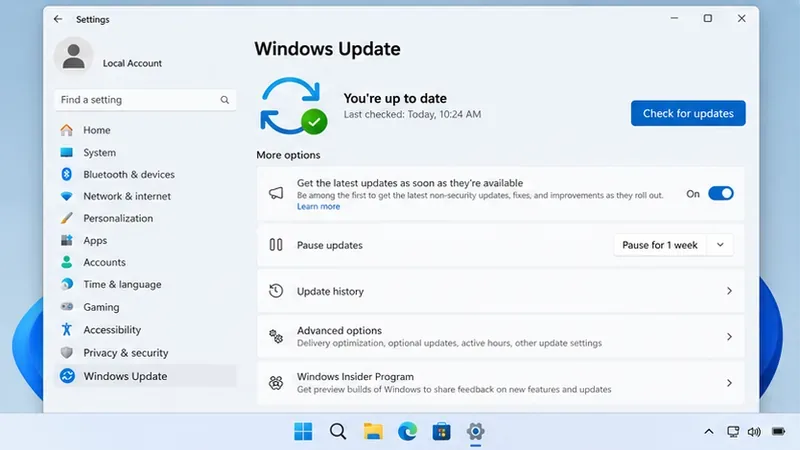The image size is (800, 450).
Task: Click the Privacy & security shield icon
Action: 66,353
